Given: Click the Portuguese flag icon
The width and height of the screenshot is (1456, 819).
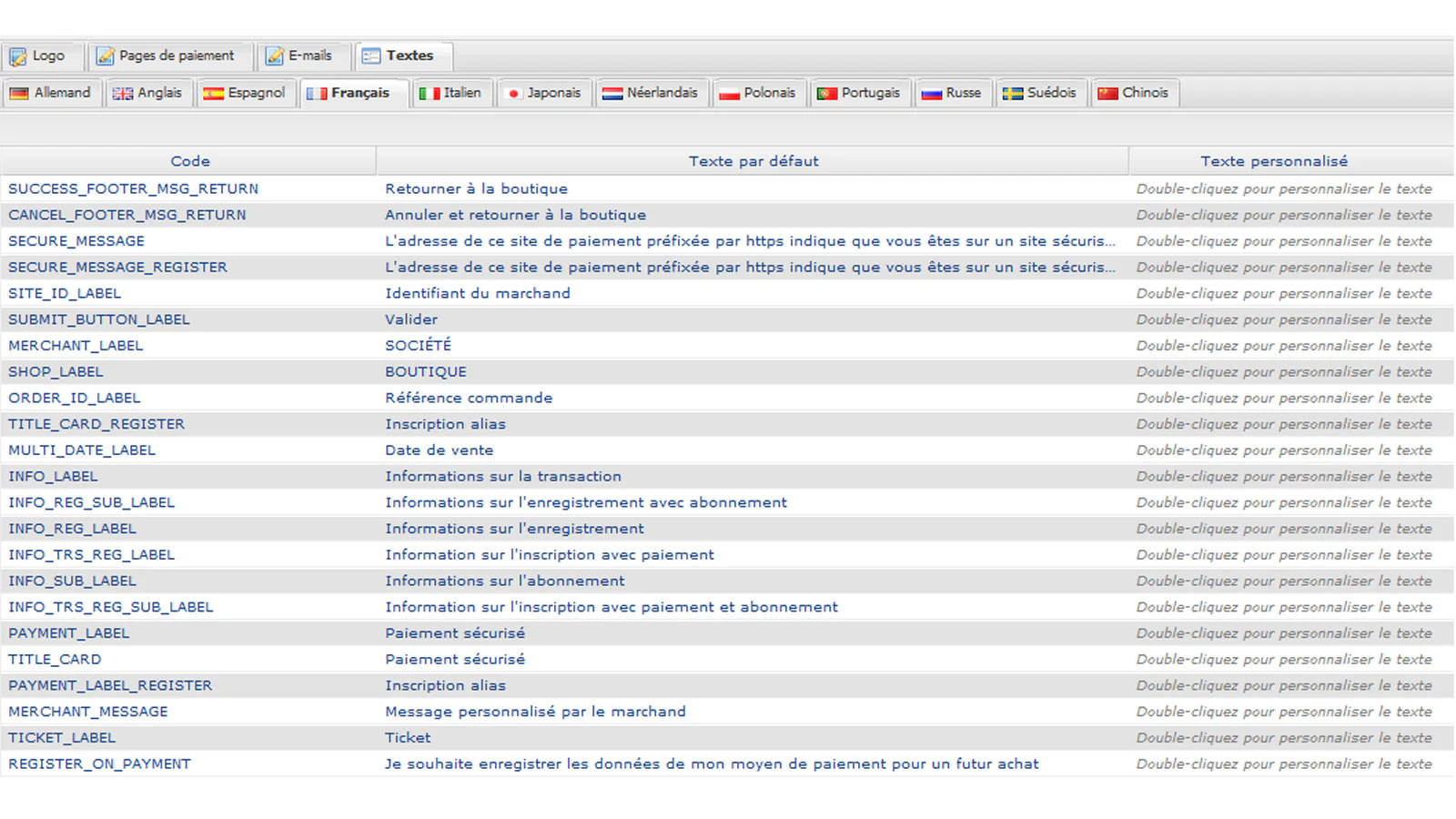Looking at the screenshot, I should [x=827, y=94].
